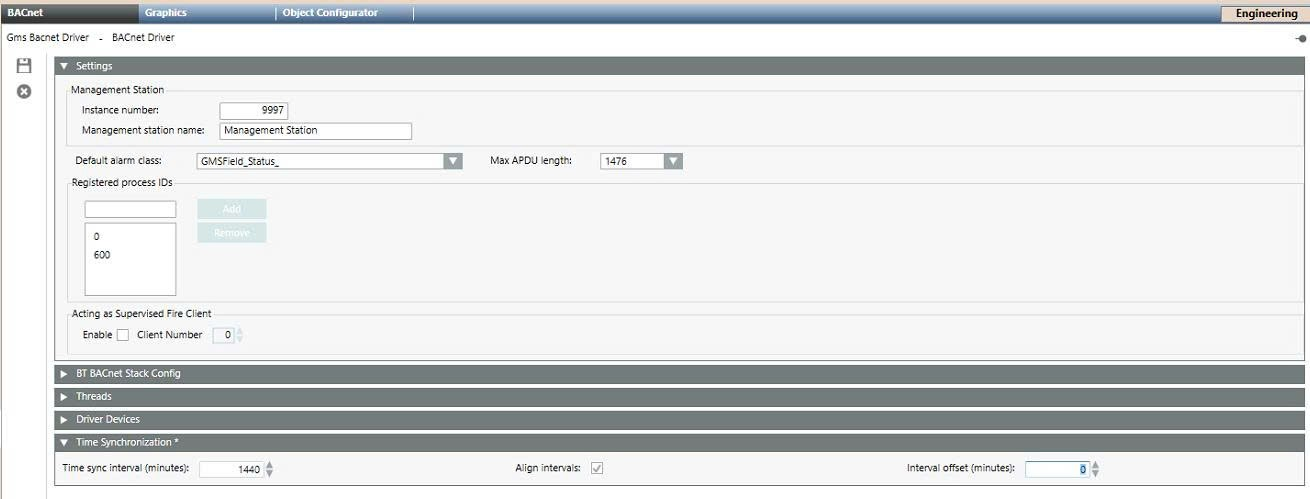The image size is (1310, 499).
Task: Open the Default alarm class dropdown
Action: point(453,161)
